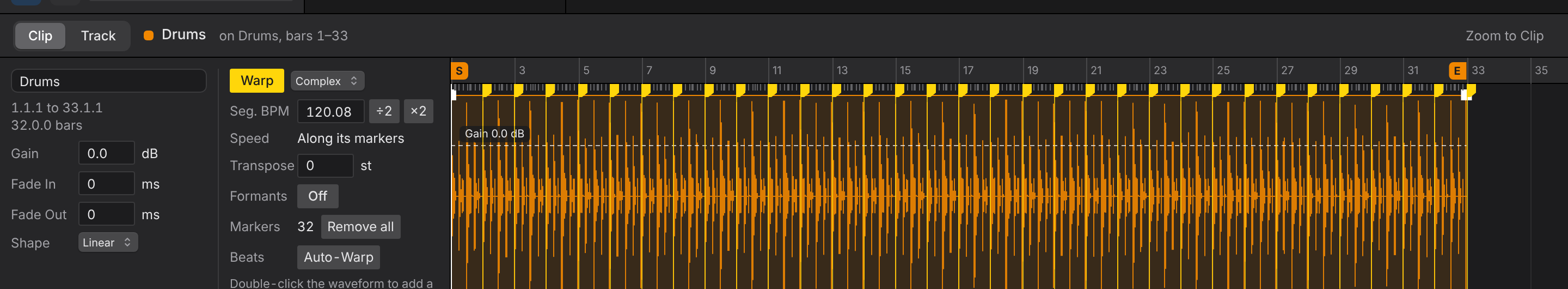
Task: Click bar 5 on the ruler
Action: (586, 70)
